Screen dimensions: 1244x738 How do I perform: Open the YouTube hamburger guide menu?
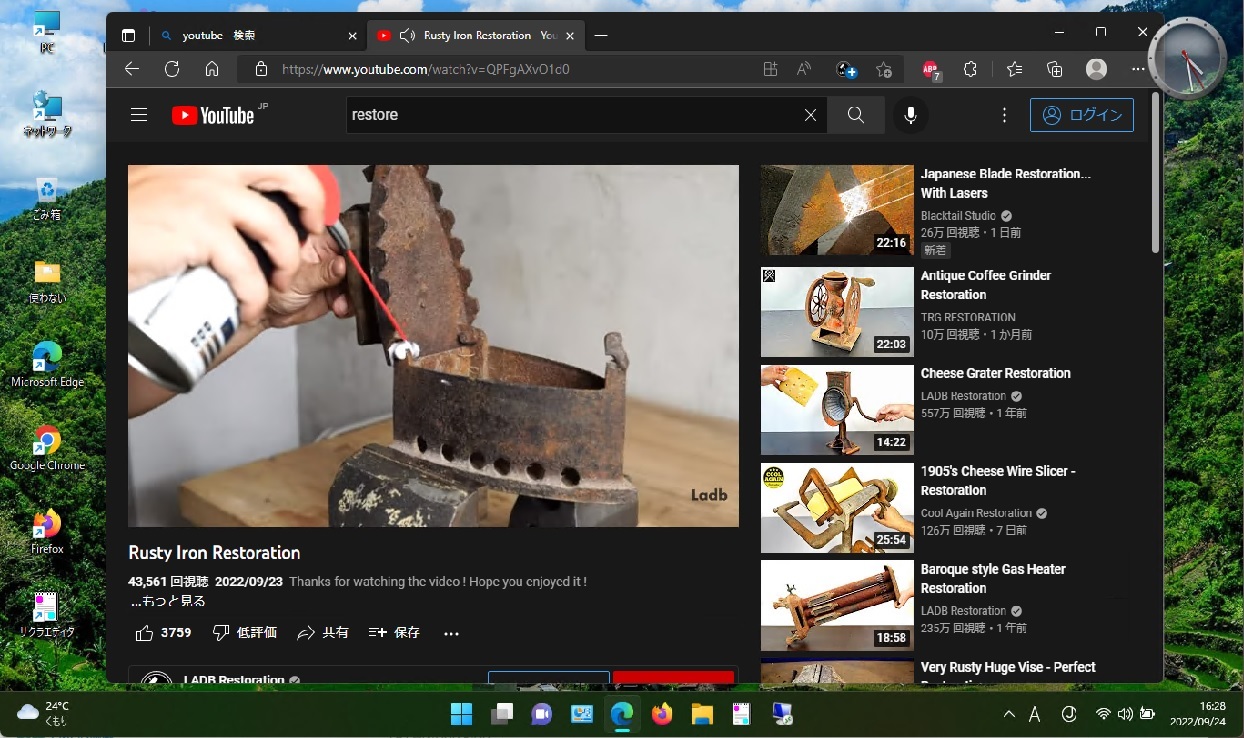(x=139, y=115)
